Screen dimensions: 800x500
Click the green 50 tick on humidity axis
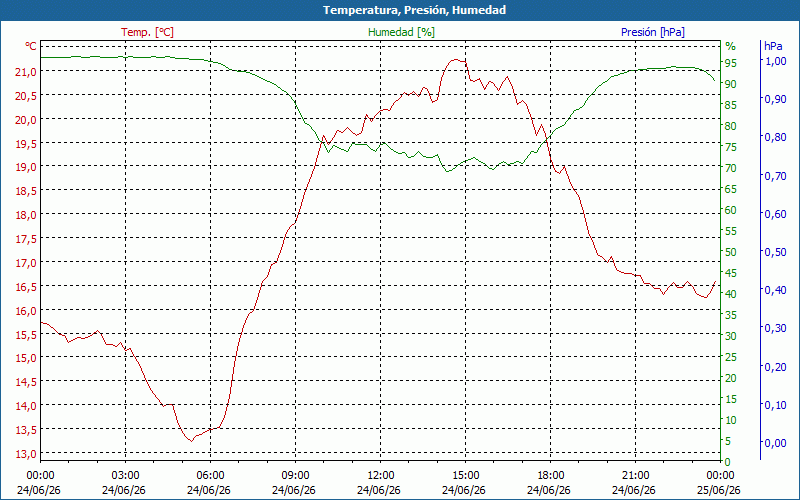tap(731, 252)
